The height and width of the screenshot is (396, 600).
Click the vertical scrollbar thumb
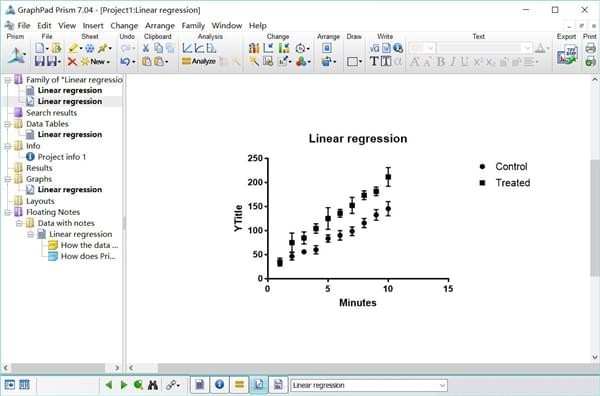595,218
